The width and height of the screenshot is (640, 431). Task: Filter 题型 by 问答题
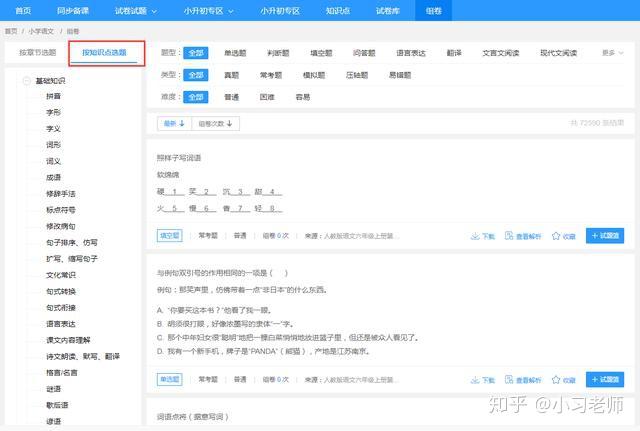pos(364,53)
